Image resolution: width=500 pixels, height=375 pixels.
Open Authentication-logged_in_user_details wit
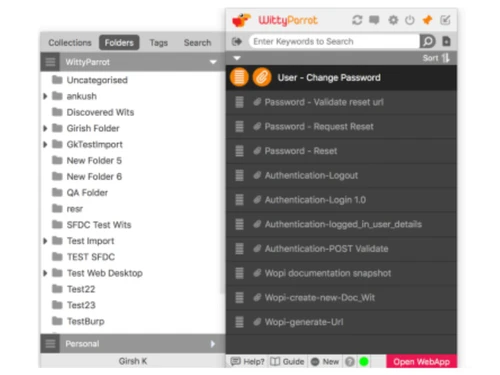pyautogui.click(x=341, y=224)
